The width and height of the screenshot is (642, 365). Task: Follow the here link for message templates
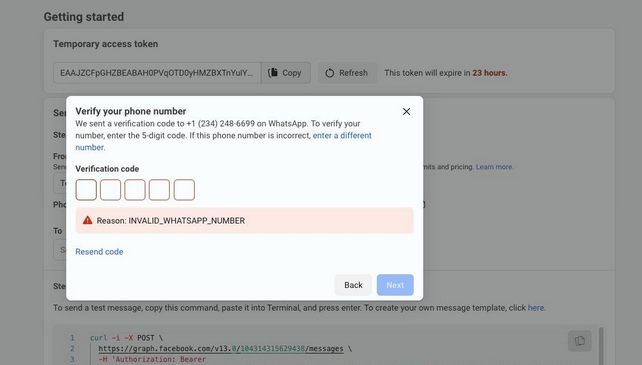tap(536, 308)
